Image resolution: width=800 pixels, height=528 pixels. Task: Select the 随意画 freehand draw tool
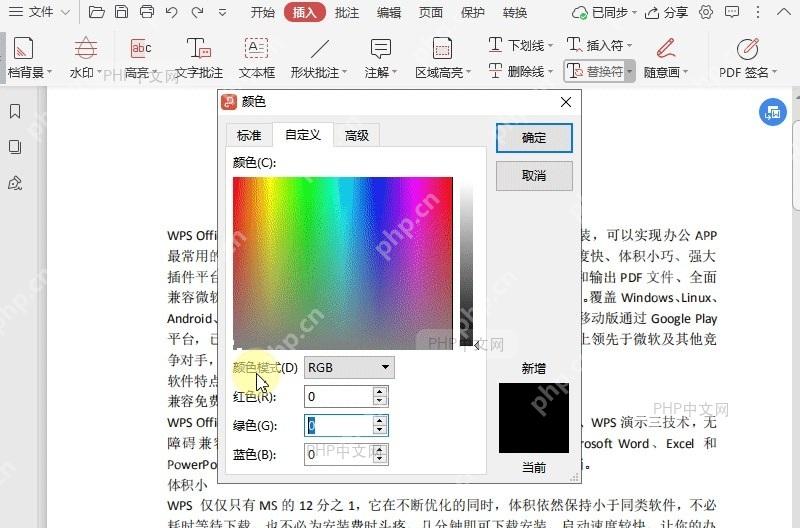coord(665,59)
